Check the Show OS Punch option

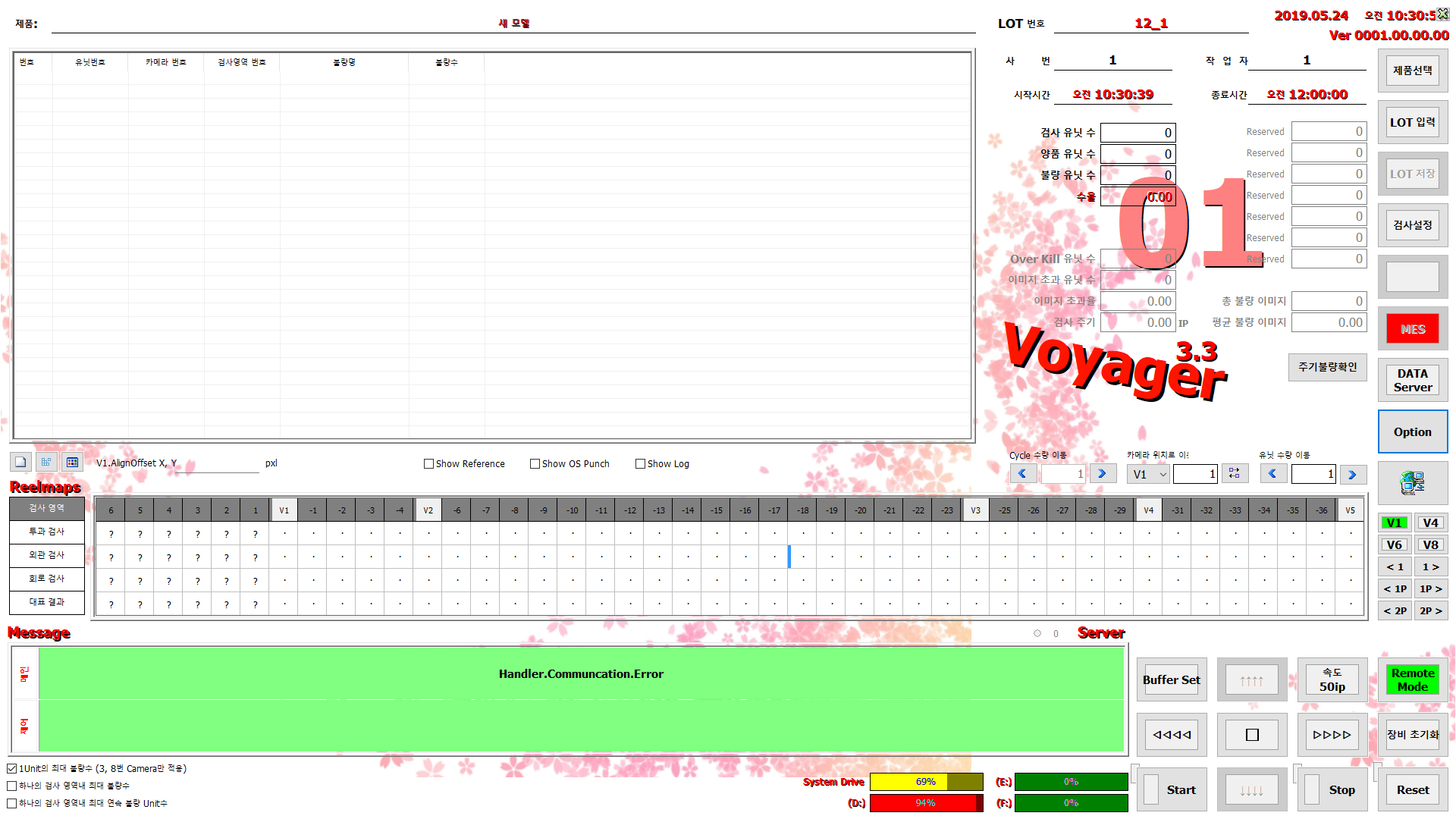coord(535,463)
